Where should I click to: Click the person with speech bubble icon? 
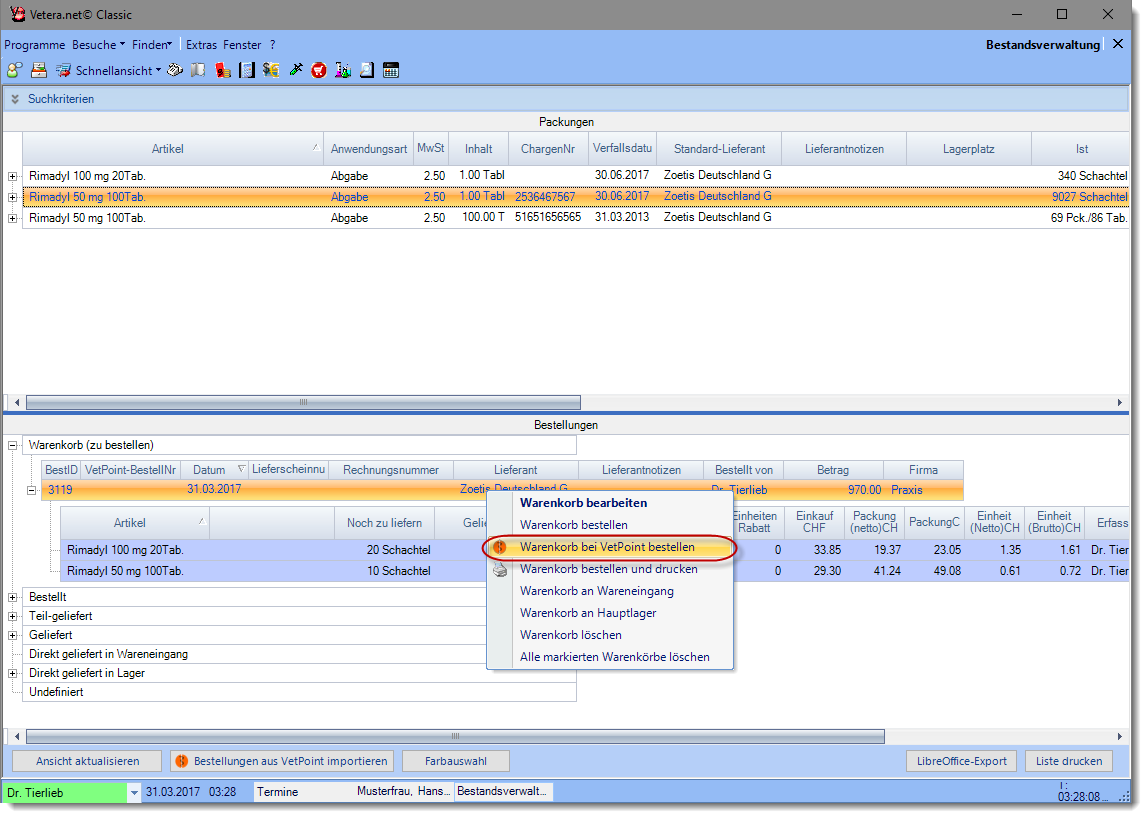(x=14, y=70)
